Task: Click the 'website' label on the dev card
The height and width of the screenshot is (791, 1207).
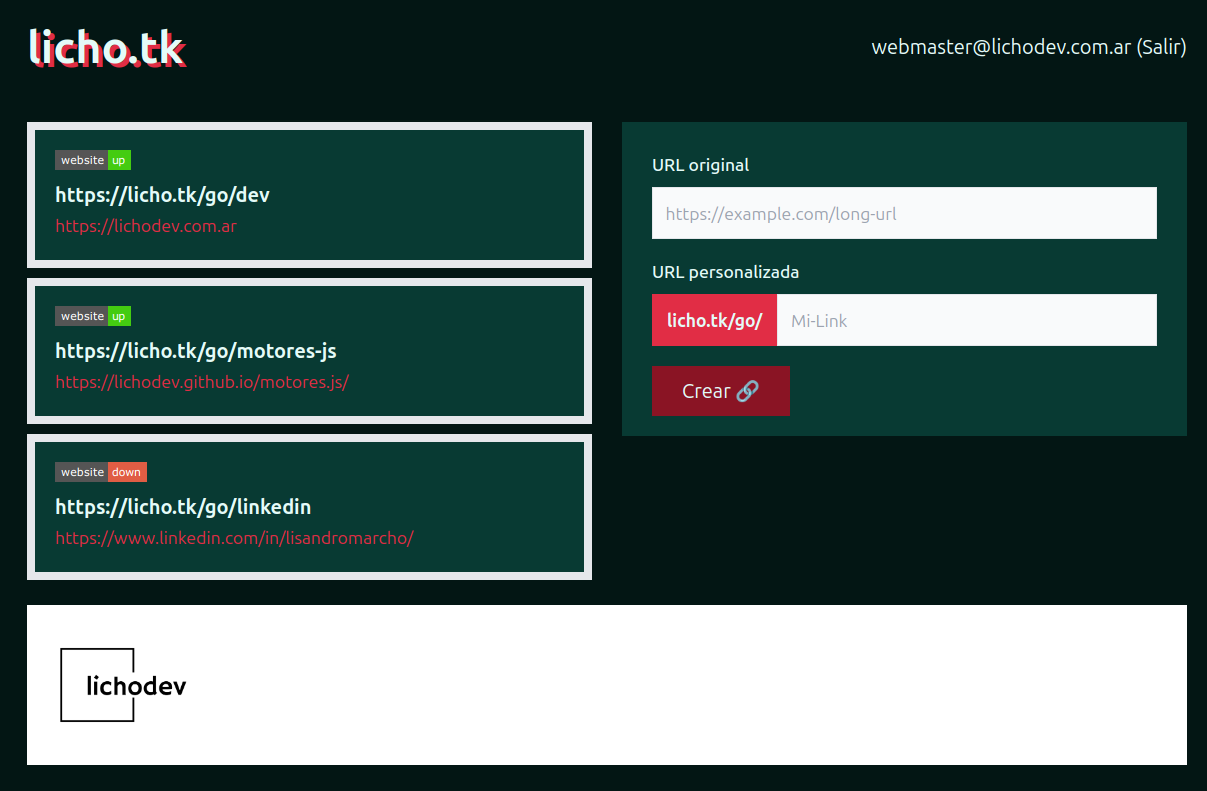Action: point(82,160)
